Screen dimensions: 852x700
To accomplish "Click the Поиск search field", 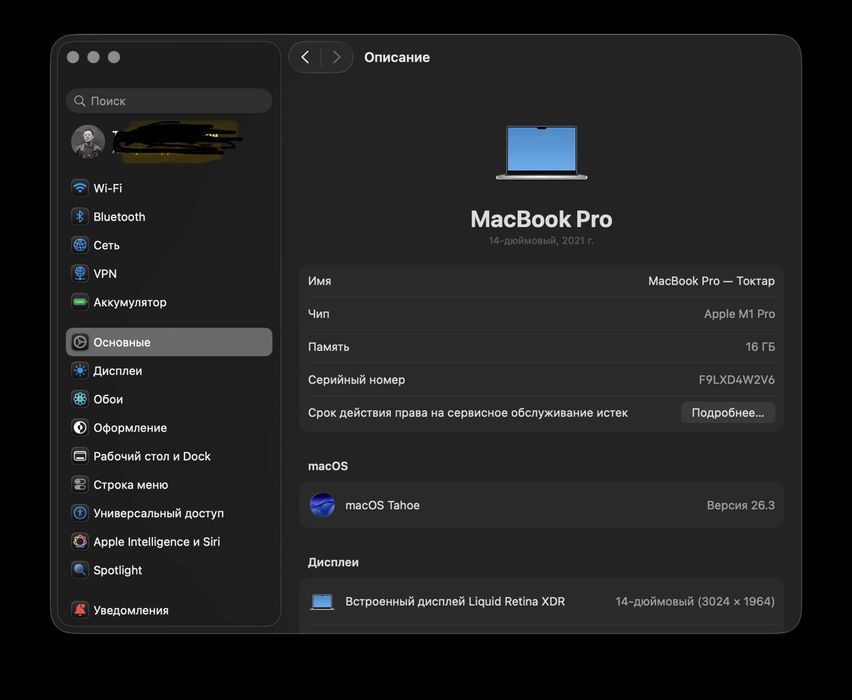I will click(169, 101).
